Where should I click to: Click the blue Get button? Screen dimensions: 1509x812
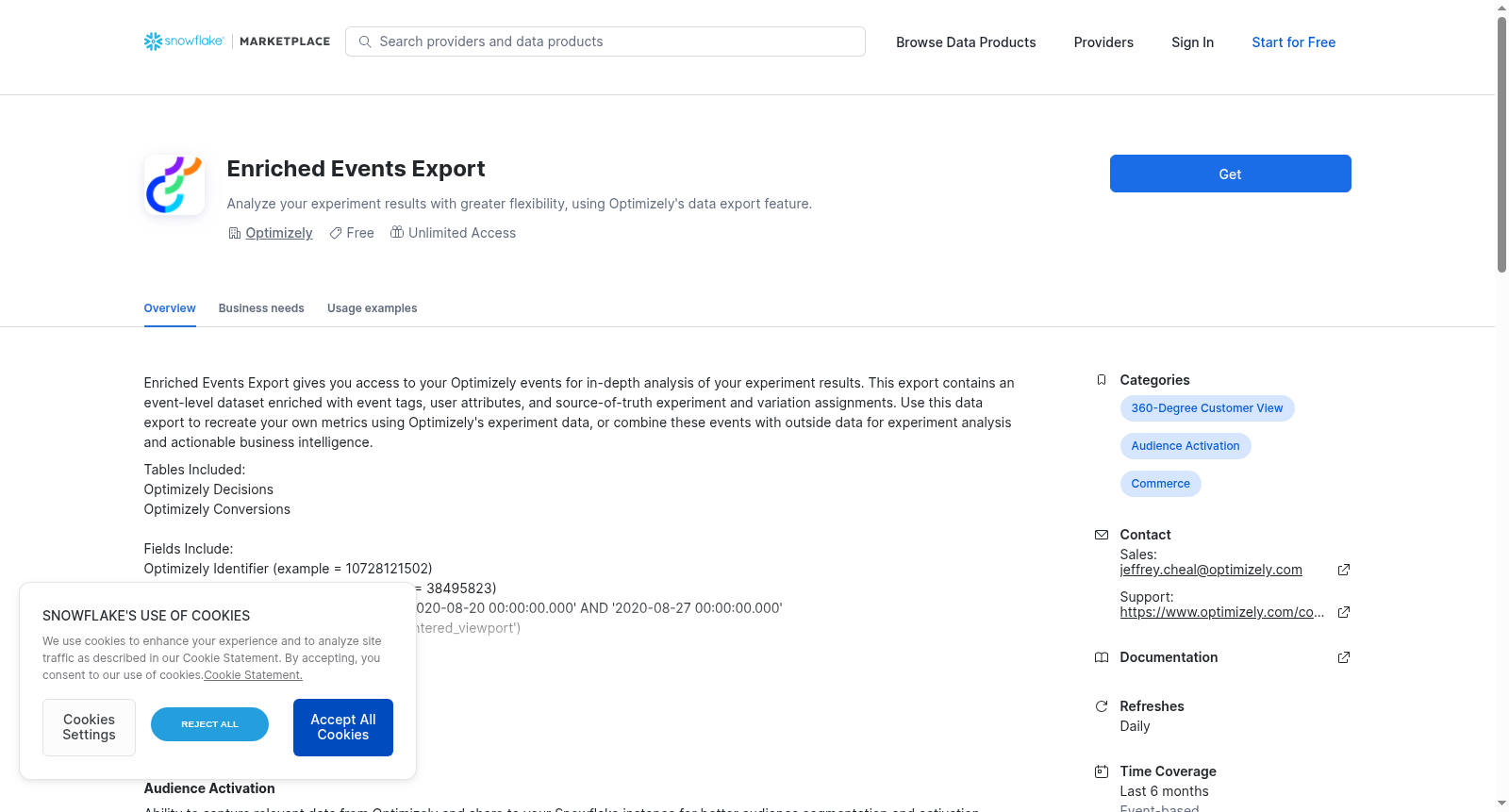(x=1230, y=174)
